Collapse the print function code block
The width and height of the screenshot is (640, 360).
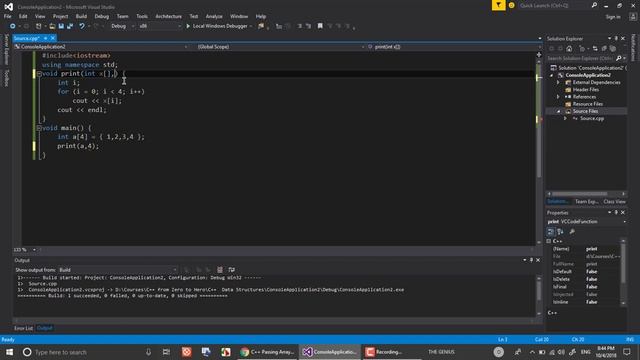coord(39,74)
